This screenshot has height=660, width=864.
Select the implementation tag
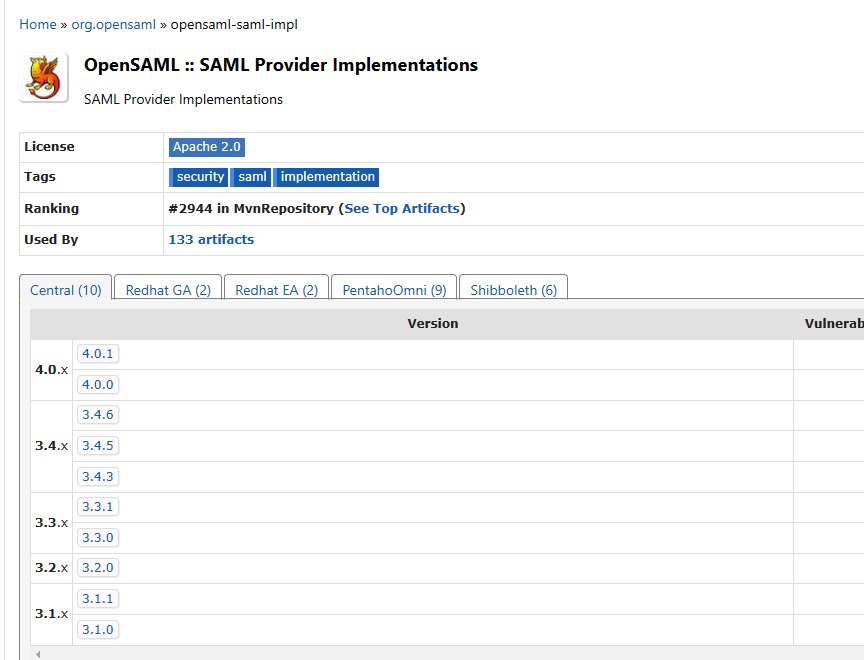326,177
